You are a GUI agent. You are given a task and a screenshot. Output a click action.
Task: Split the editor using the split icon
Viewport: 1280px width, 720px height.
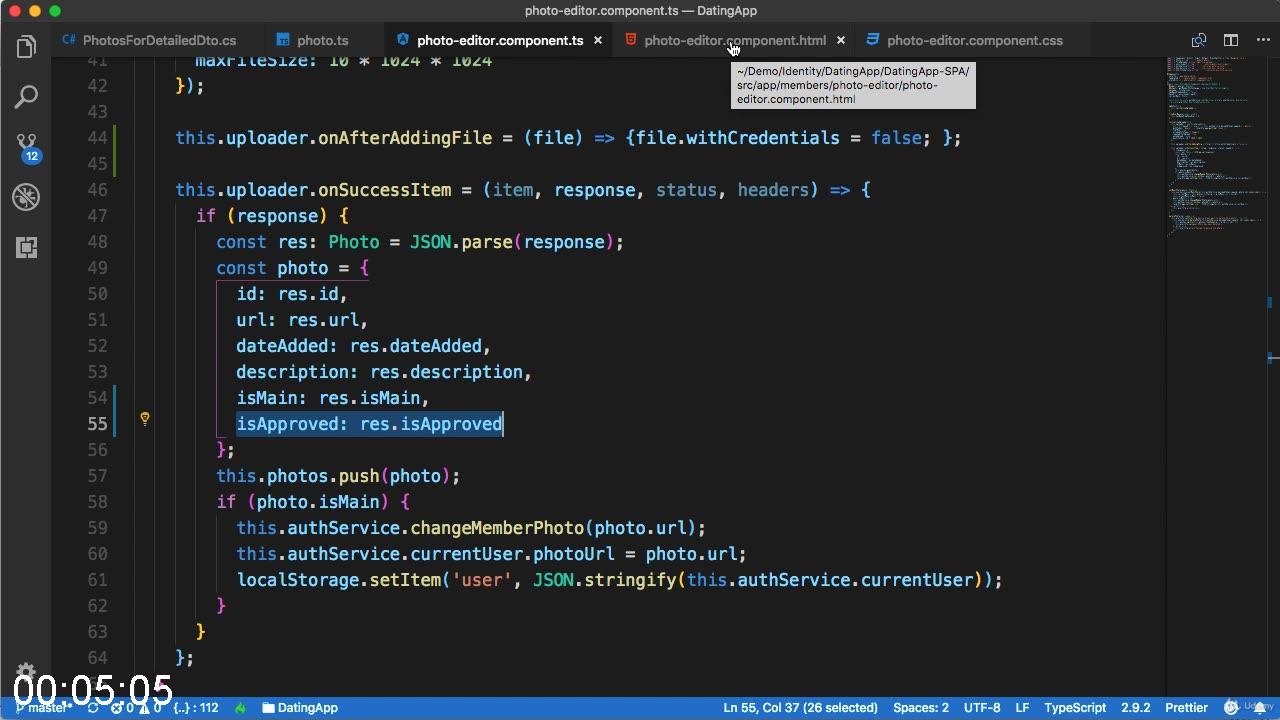pyautogui.click(x=1231, y=40)
